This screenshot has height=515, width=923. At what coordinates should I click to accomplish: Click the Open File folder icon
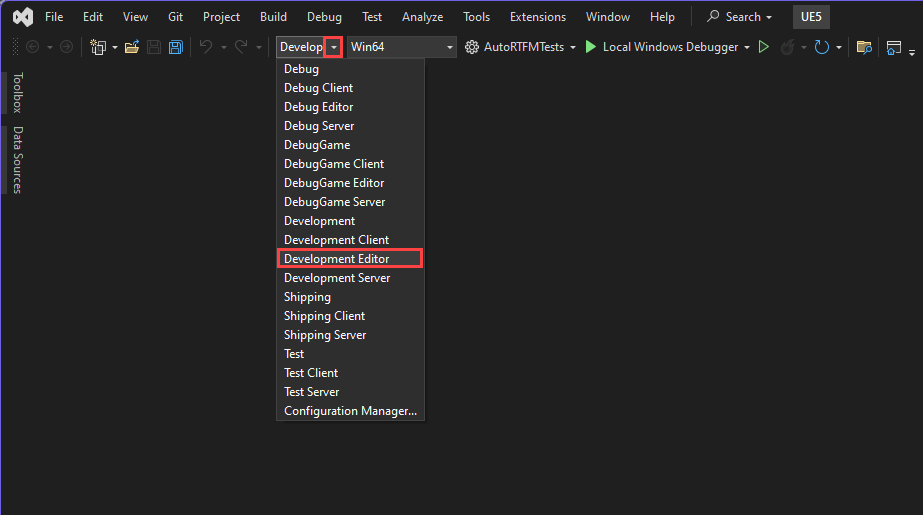pos(132,47)
